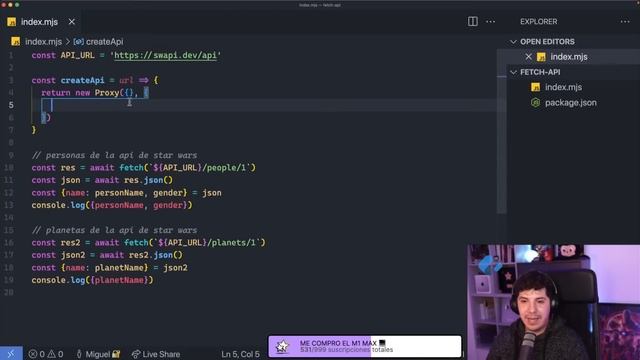Click res2 variable on line 16
Screen dimensions: 640x360
pyautogui.click(x=70, y=242)
